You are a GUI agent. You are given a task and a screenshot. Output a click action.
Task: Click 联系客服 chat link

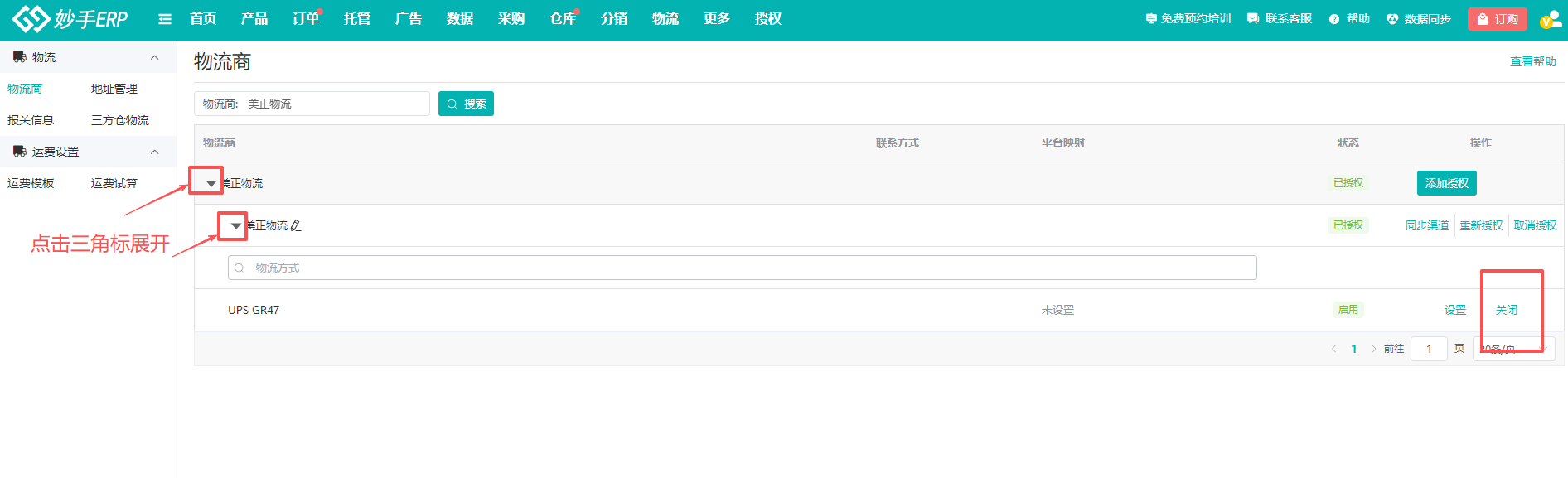[1280, 18]
